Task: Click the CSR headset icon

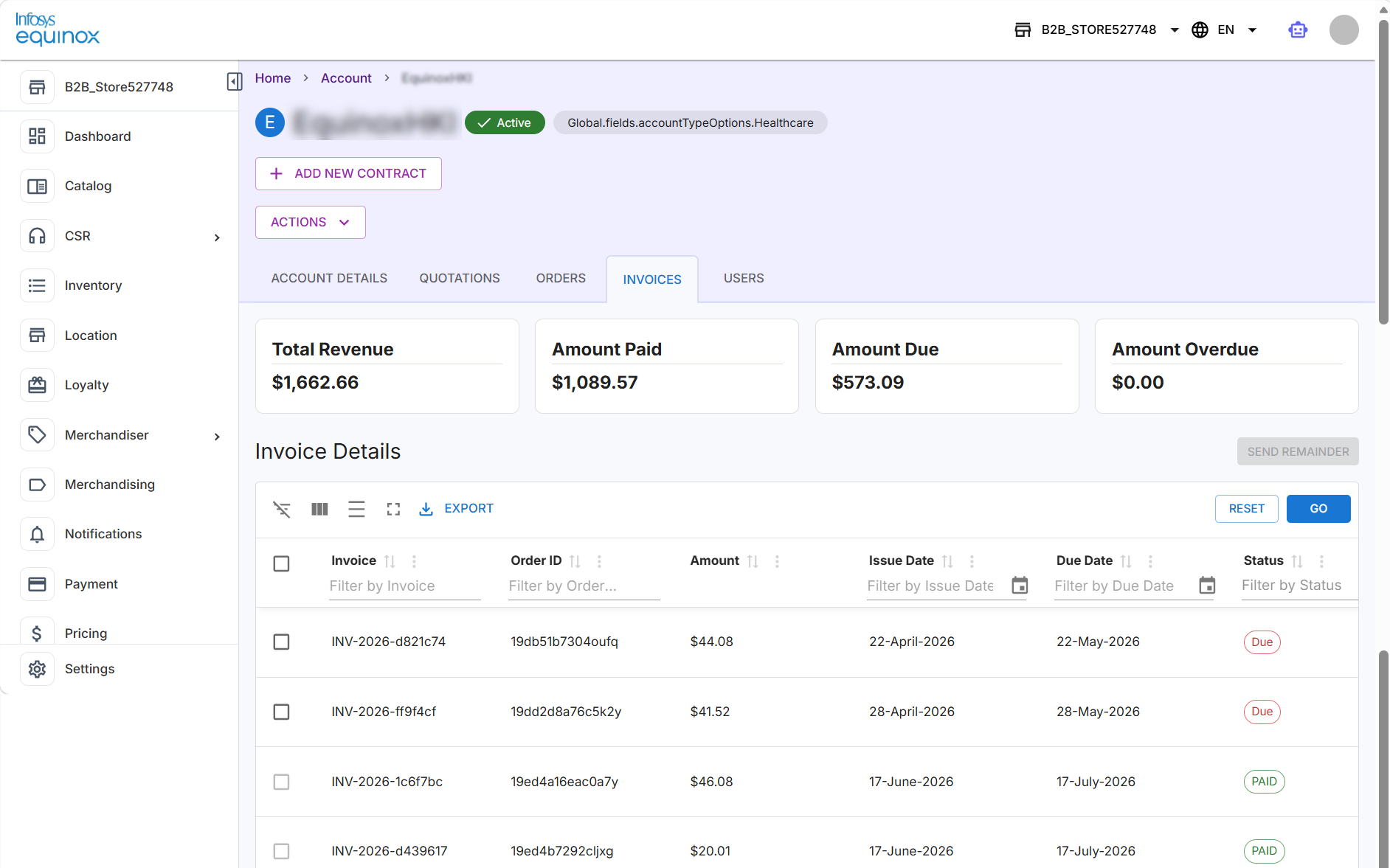Action: [37, 236]
